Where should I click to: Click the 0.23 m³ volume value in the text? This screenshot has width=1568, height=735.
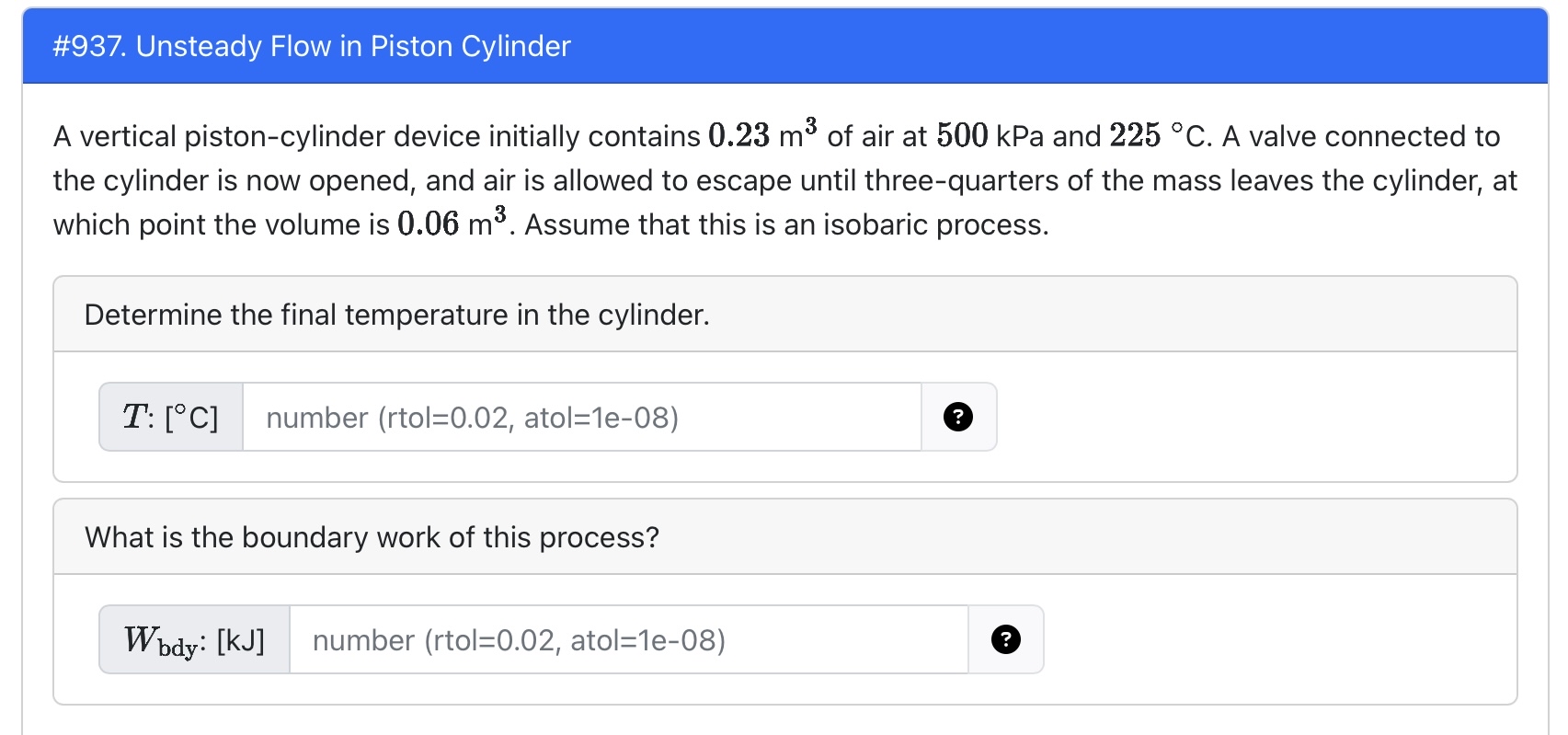[741, 136]
